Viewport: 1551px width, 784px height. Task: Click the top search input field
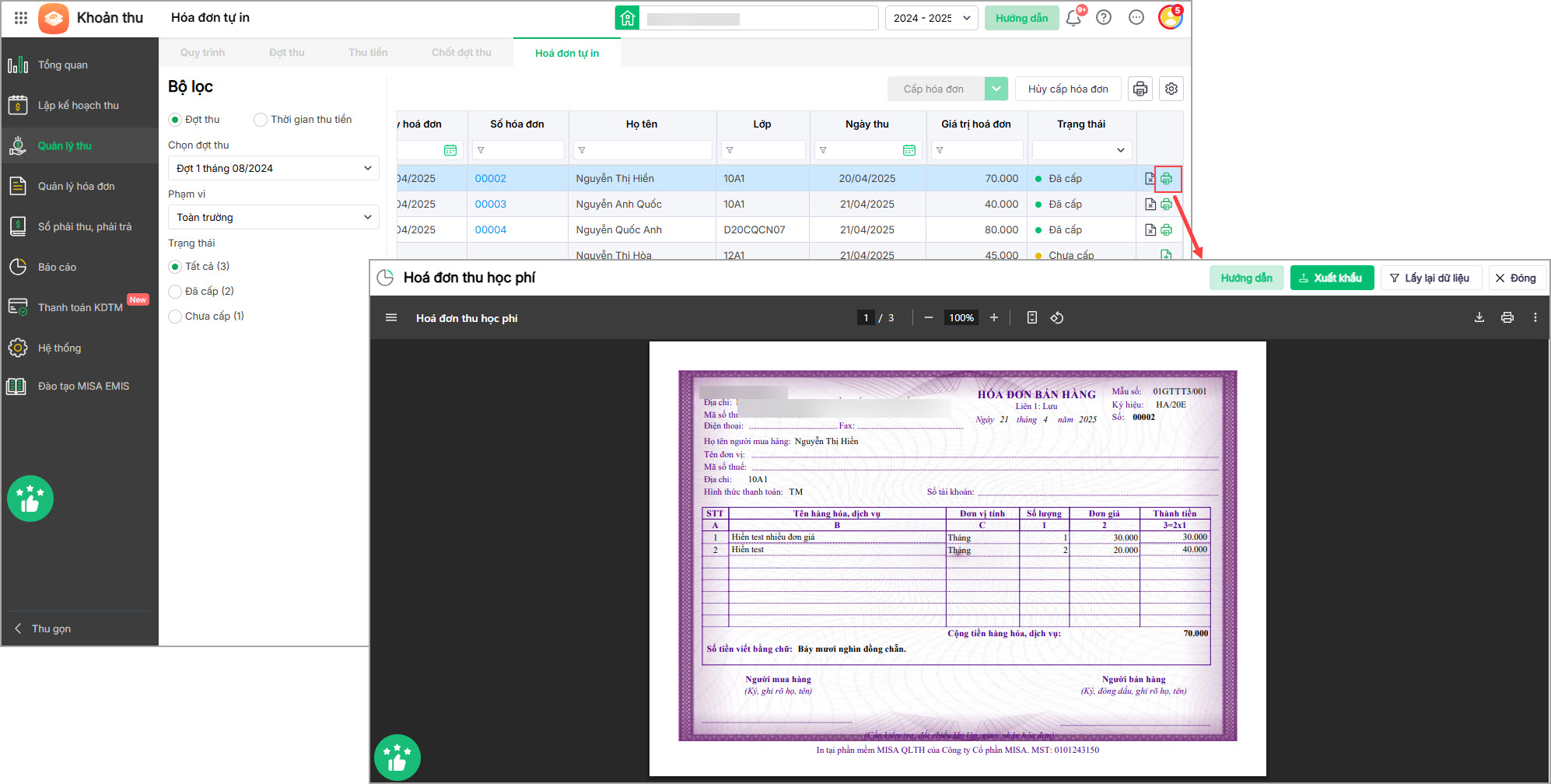tap(759, 18)
